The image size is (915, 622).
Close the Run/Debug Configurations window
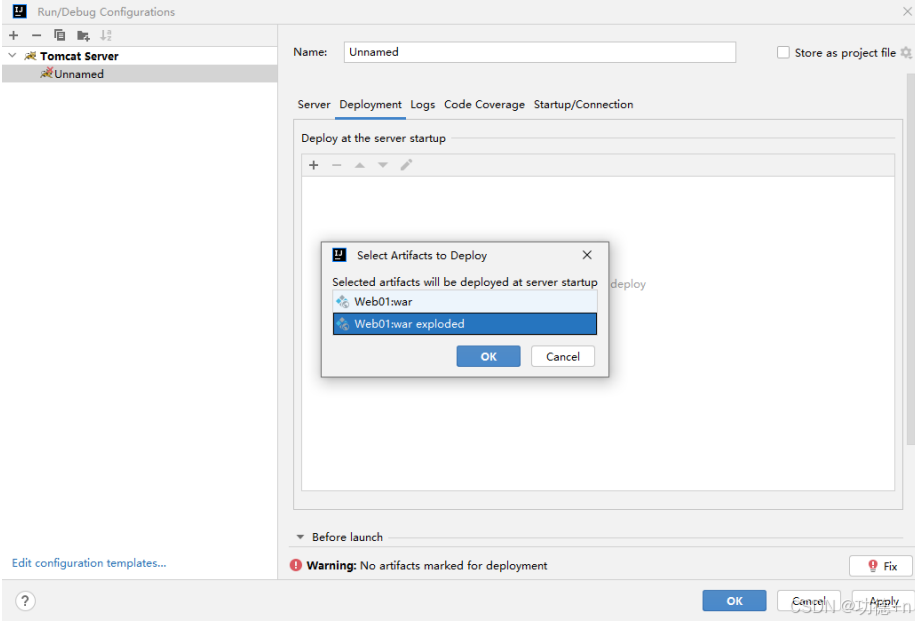[x=908, y=11]
